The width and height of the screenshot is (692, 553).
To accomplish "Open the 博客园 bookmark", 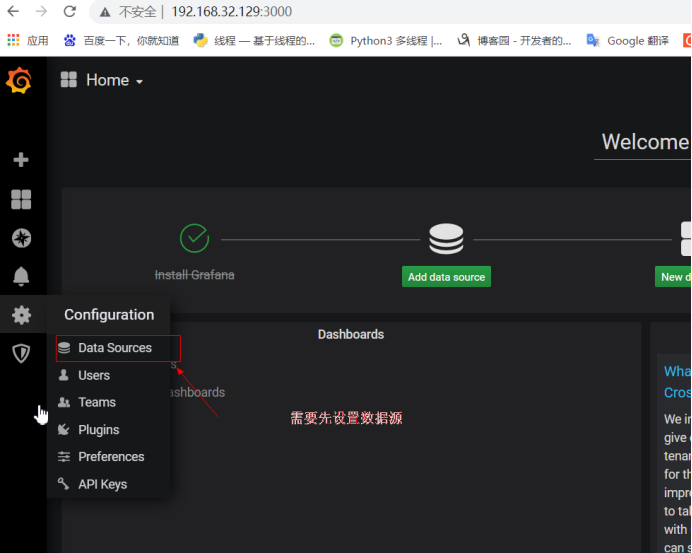I will (514, 41).
